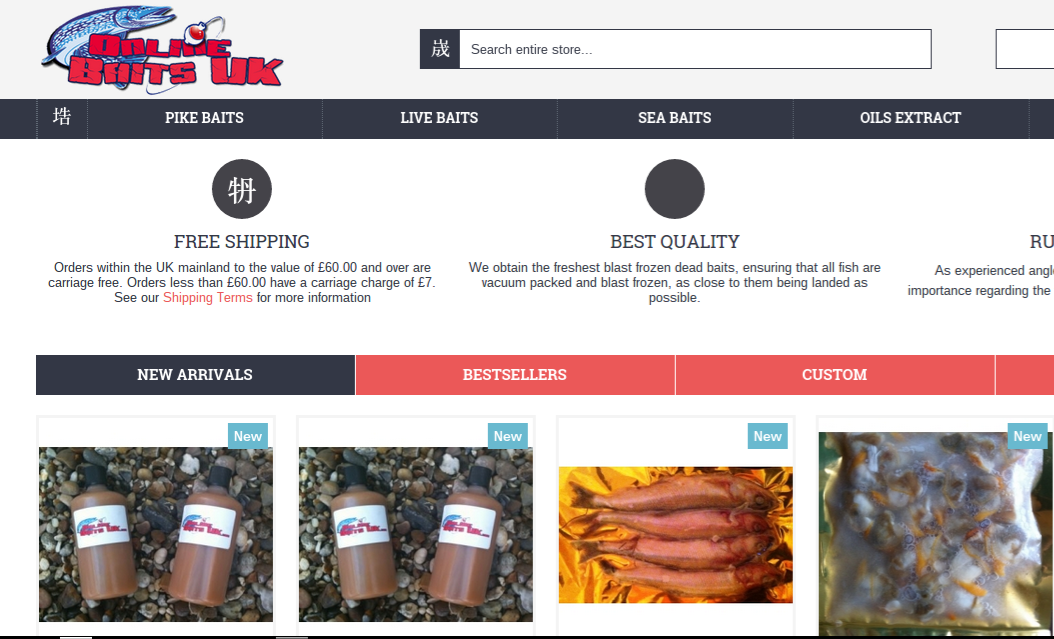1054x639 pixels.
Task: Switch to the New Arrivals tab
Action: point(195,375)
